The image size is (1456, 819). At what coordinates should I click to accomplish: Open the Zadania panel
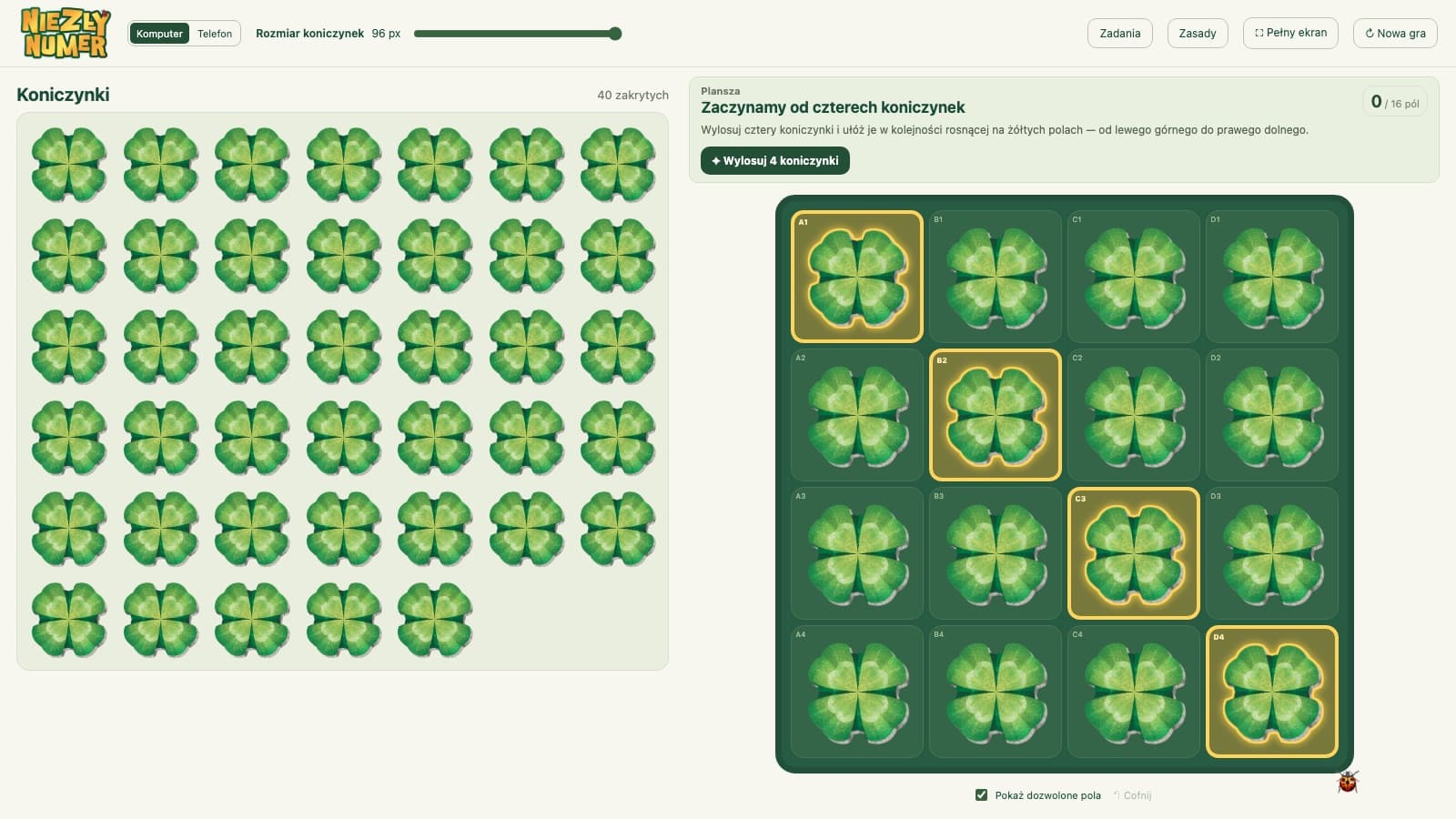coord(1119,34)
